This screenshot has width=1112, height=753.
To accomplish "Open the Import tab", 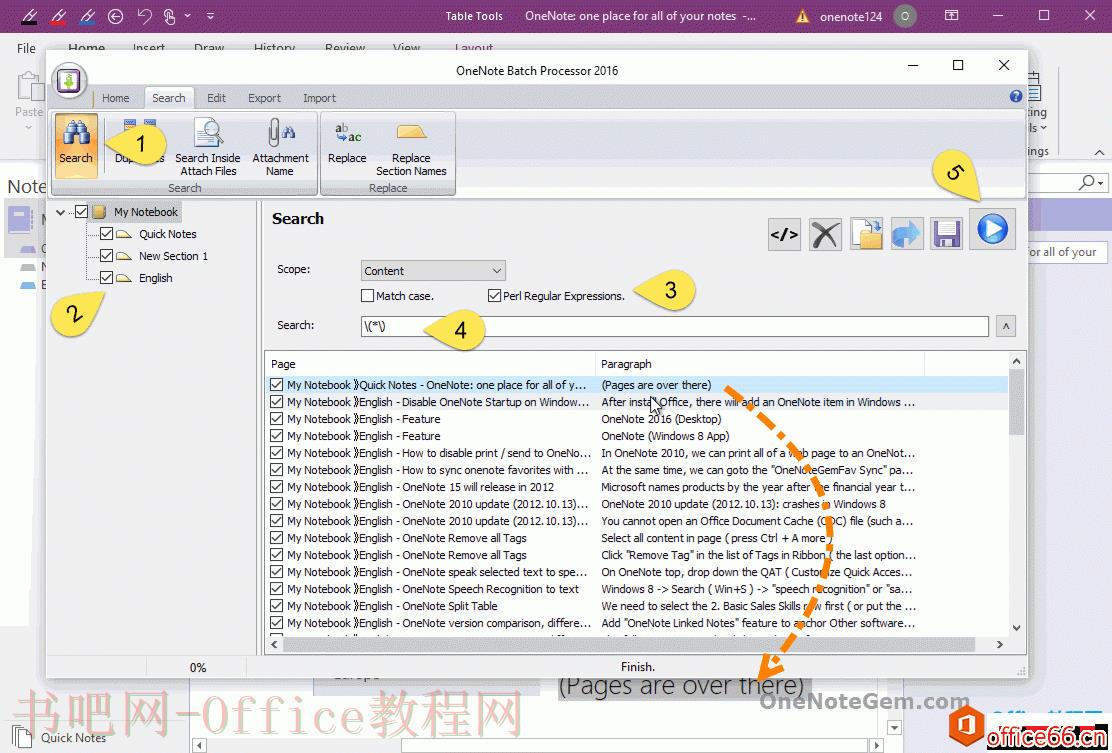I will coord(319,98).
